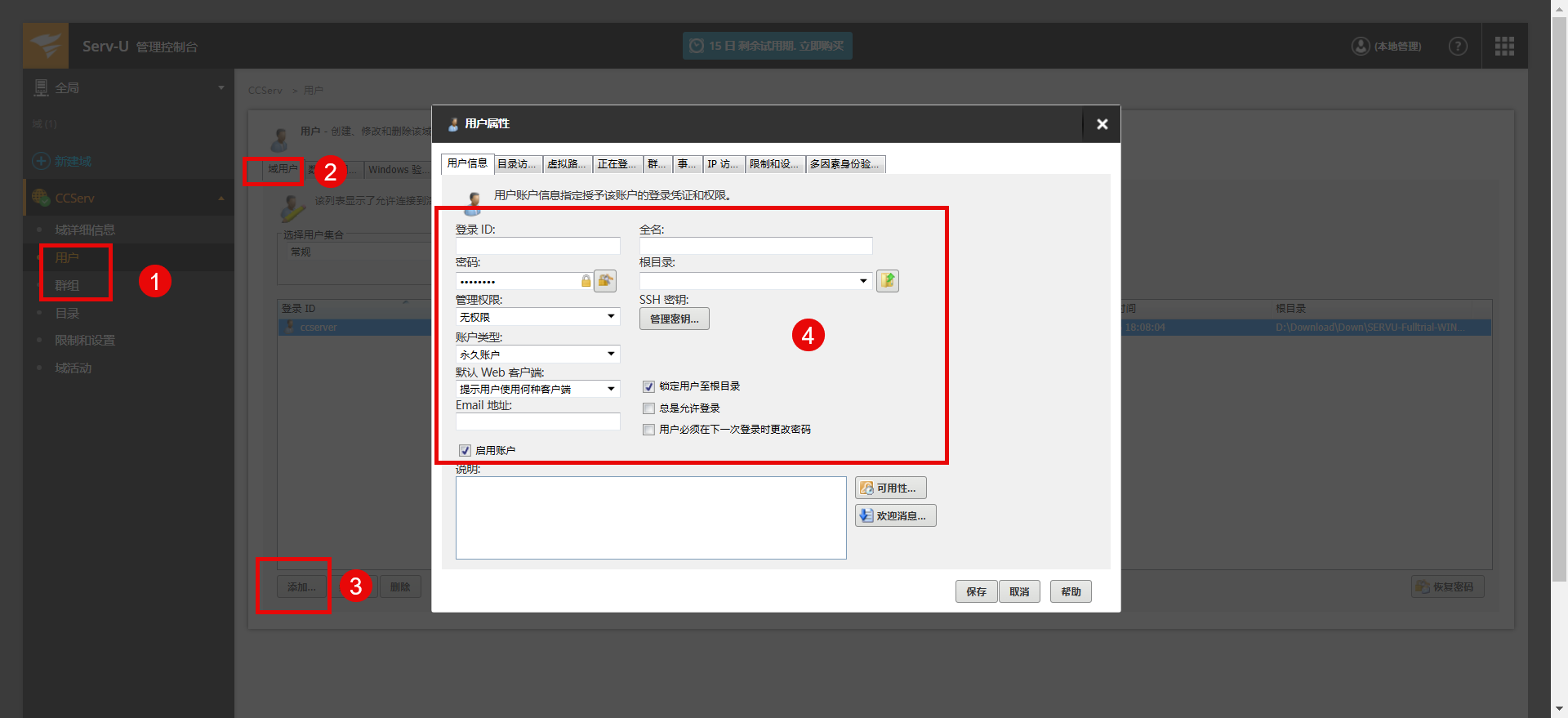Click CCServ breadcrumb link
This screenshot has width=1568, height=718.
coord(265,91)
